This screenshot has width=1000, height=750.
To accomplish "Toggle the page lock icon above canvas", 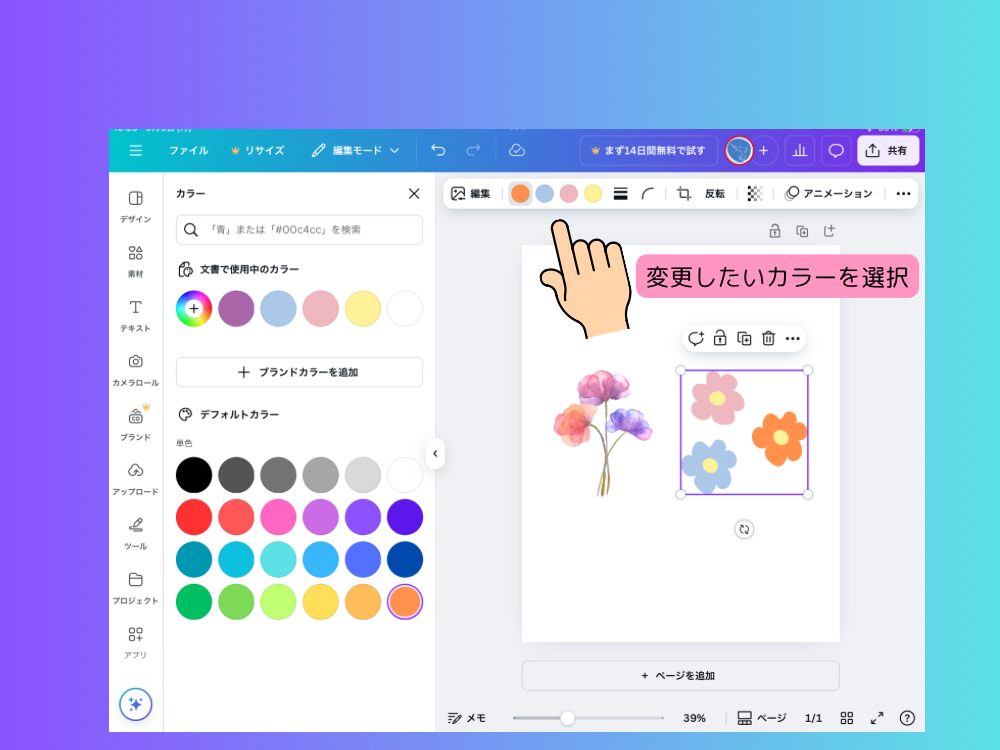I will tap(775, 231).
